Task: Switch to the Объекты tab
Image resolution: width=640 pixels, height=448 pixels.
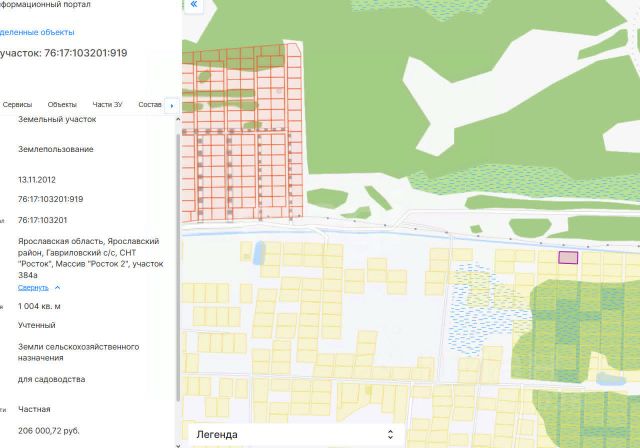Action: [62, 105]
